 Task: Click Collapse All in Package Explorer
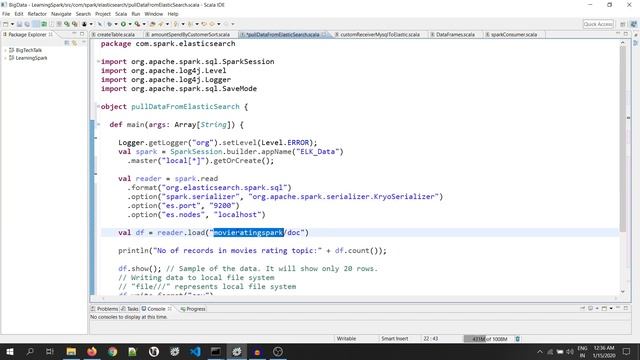pos(67,42)
